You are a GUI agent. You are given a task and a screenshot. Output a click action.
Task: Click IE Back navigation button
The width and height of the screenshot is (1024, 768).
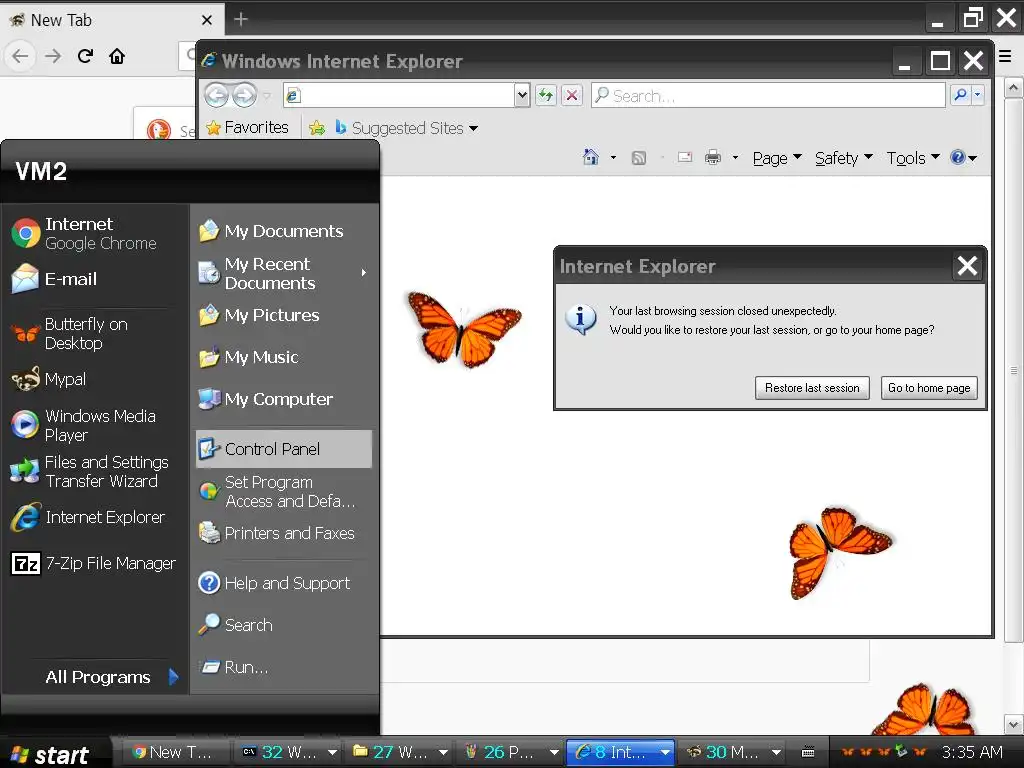(x=217, y=95)
